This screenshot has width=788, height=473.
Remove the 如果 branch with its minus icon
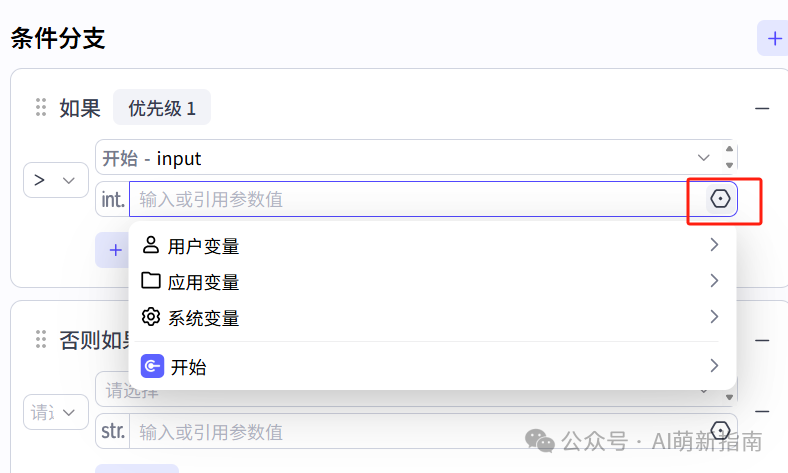762,108
